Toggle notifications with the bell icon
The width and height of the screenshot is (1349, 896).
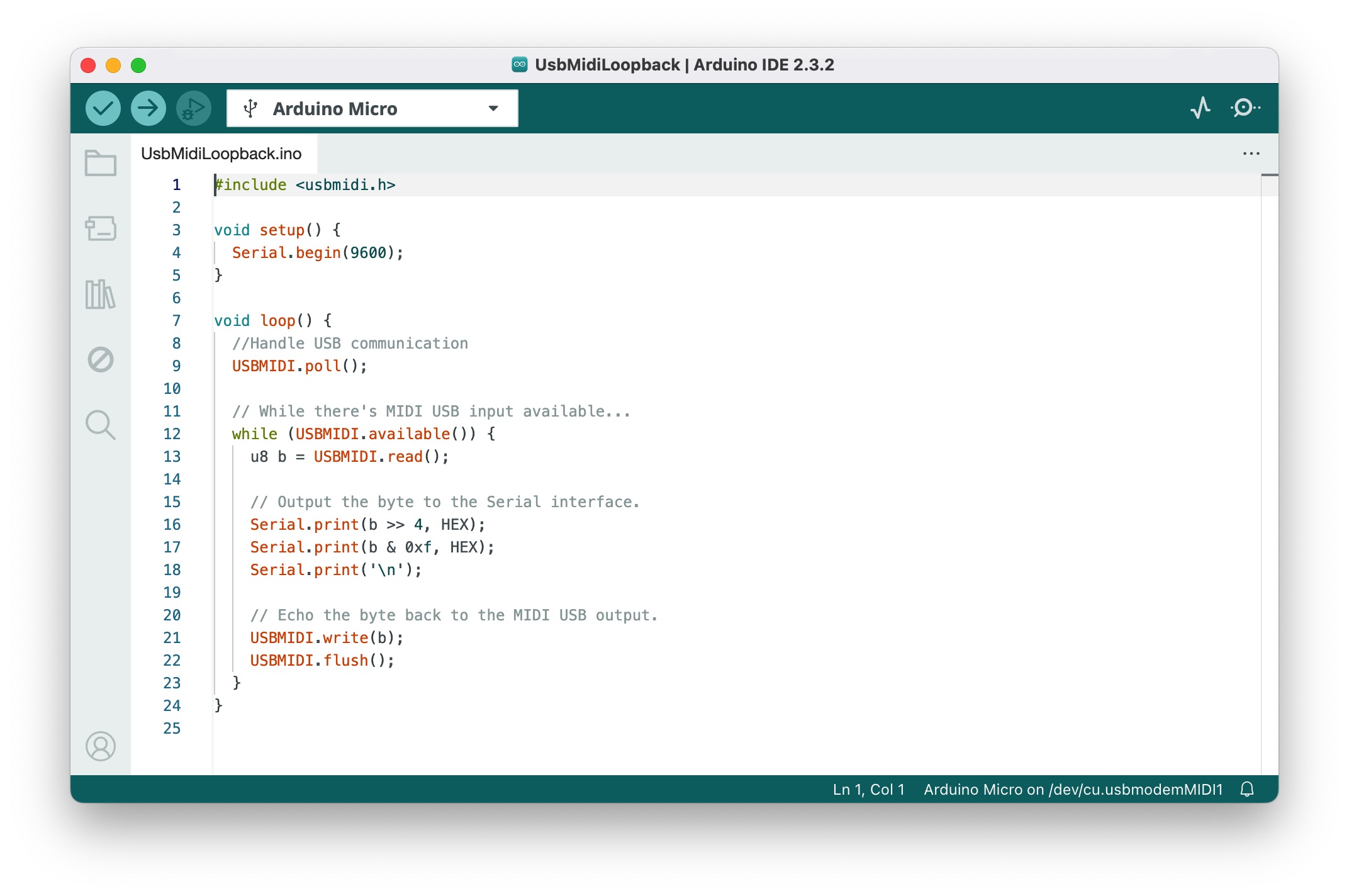1247,790
